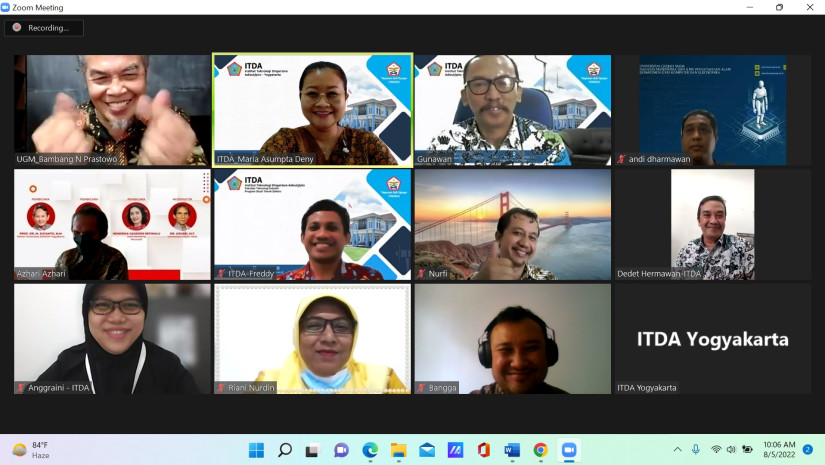Launch Microsoft Edge from the taskbar
The image size is (825, 465).
(x=370, y=450)
